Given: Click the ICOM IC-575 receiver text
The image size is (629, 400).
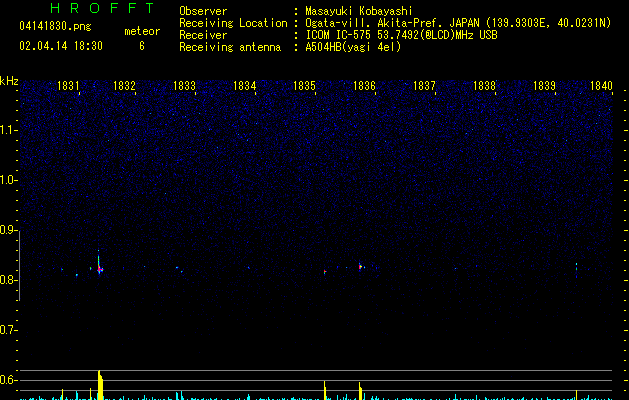Looking at the screenshot, I should coord(401,35).
